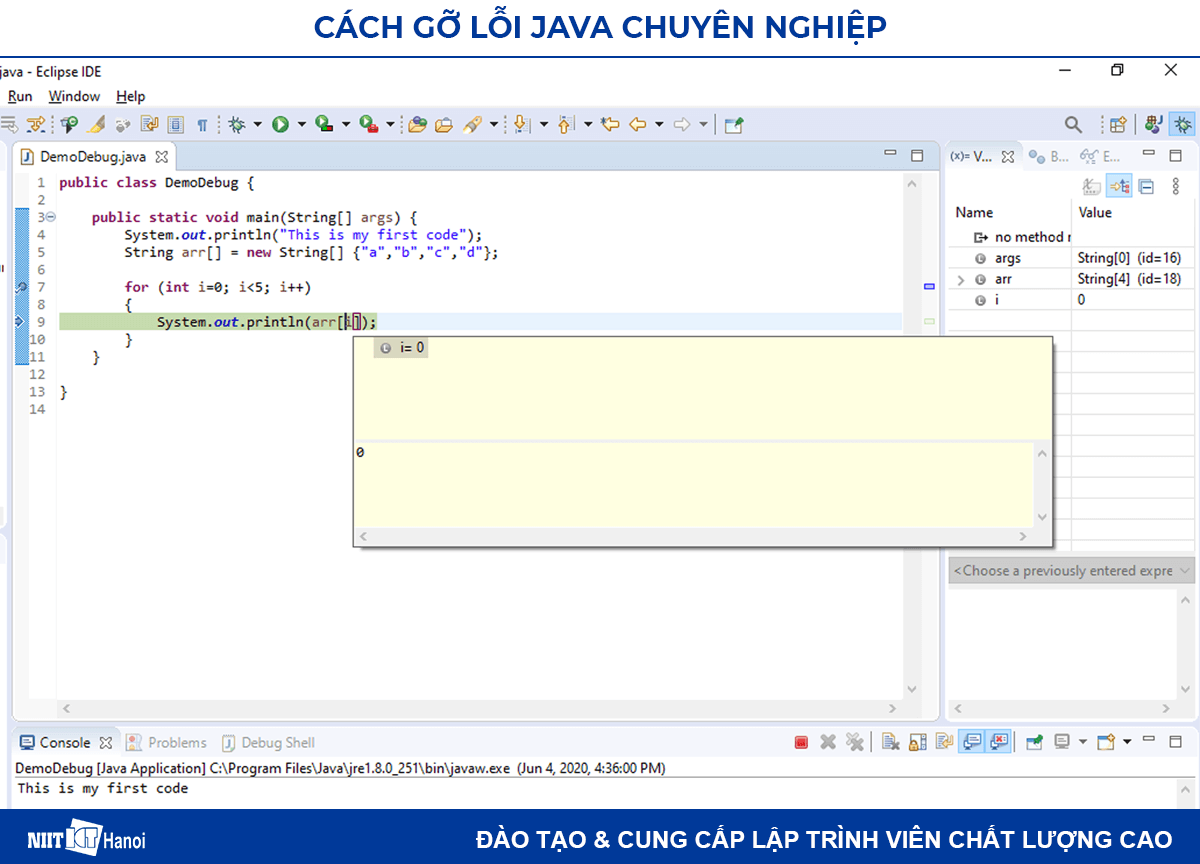Click Collapse All in Variables view
The image size is (1200, 864).
(1146, 186)
